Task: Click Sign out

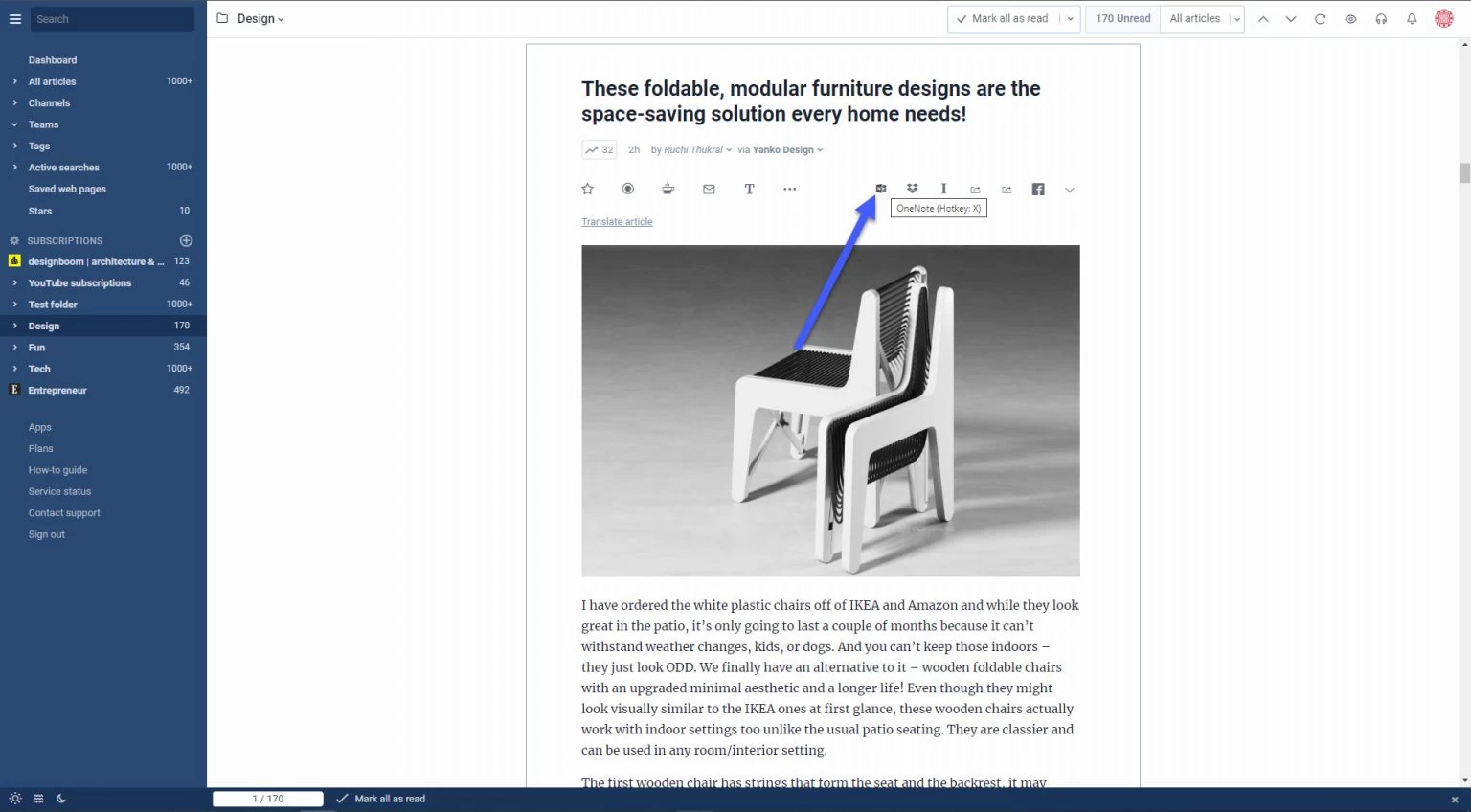Action: coord(47,535)
